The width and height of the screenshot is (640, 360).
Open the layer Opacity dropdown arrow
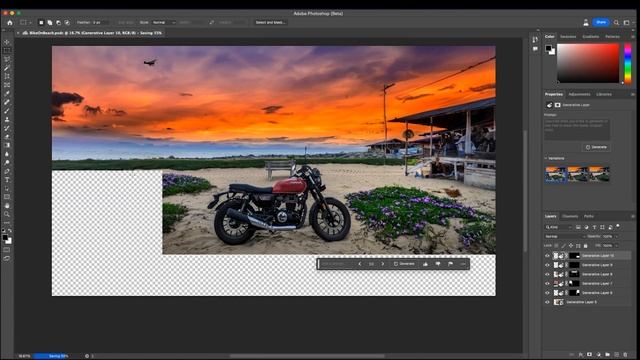(x=616, y=236)
